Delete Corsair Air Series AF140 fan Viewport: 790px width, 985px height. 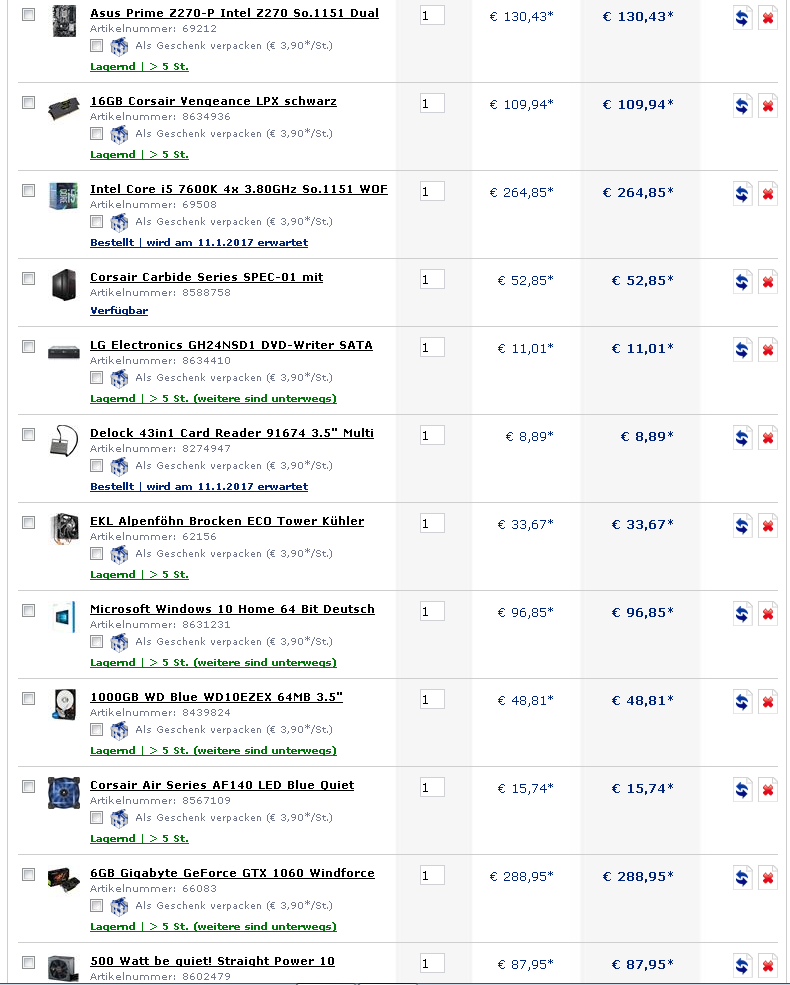point(767,789)
